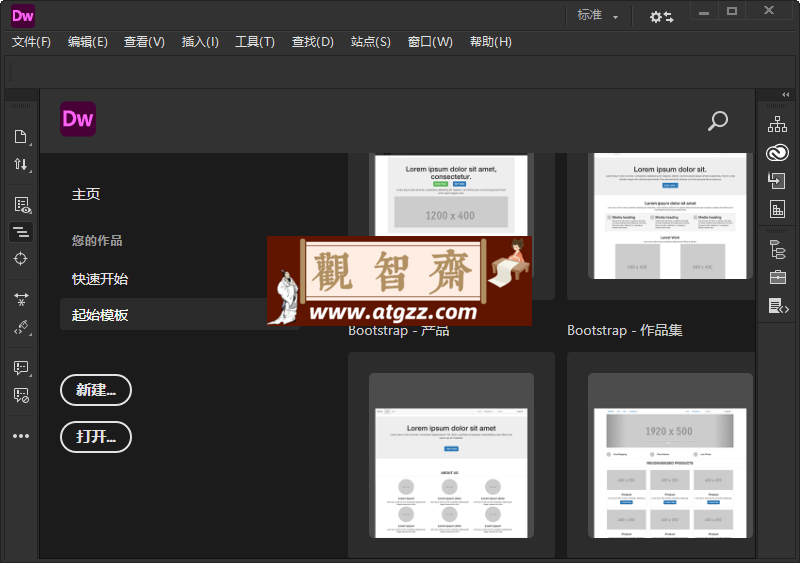This screenshot has height=563, width=800.
Task: Open the Insert (插入) menu
Action: pos(200,42)
